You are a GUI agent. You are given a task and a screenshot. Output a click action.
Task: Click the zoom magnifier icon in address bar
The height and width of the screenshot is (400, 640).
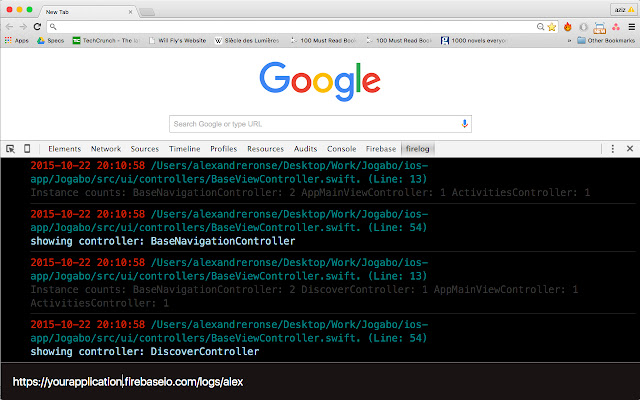pos(540,27)
